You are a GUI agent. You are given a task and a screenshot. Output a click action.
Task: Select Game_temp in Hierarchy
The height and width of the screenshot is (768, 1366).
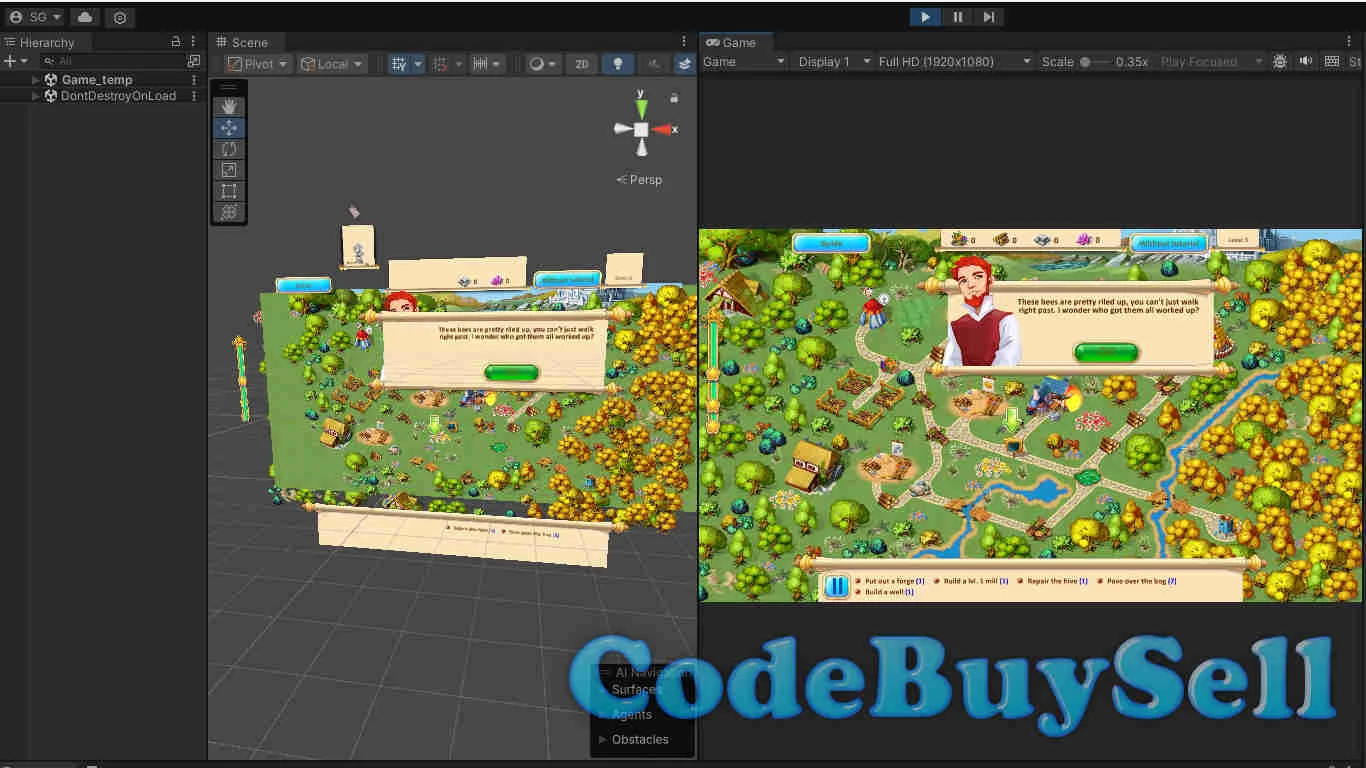97,80
